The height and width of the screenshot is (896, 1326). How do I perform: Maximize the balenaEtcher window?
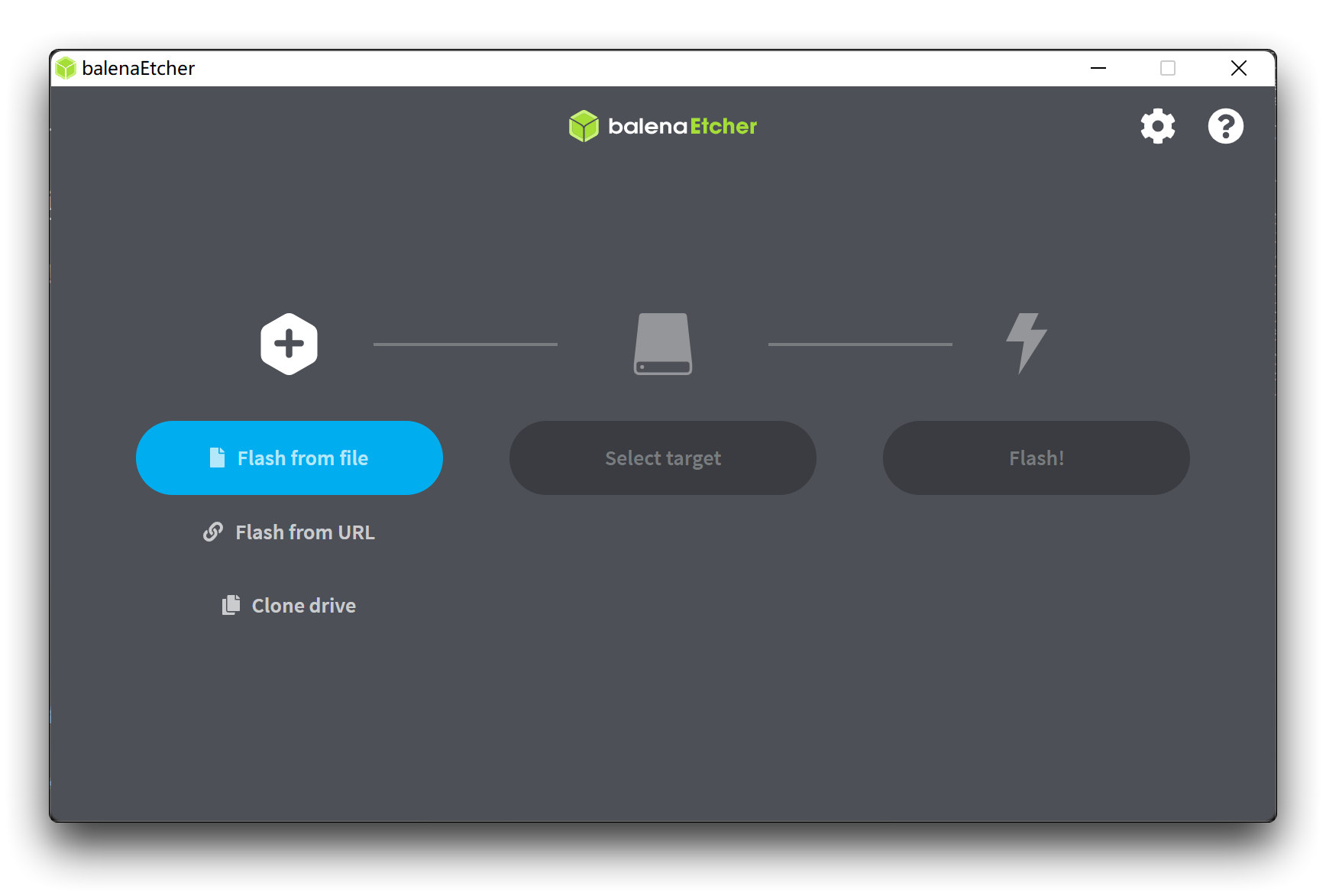pyautogui.click(x=1168, y=68)
